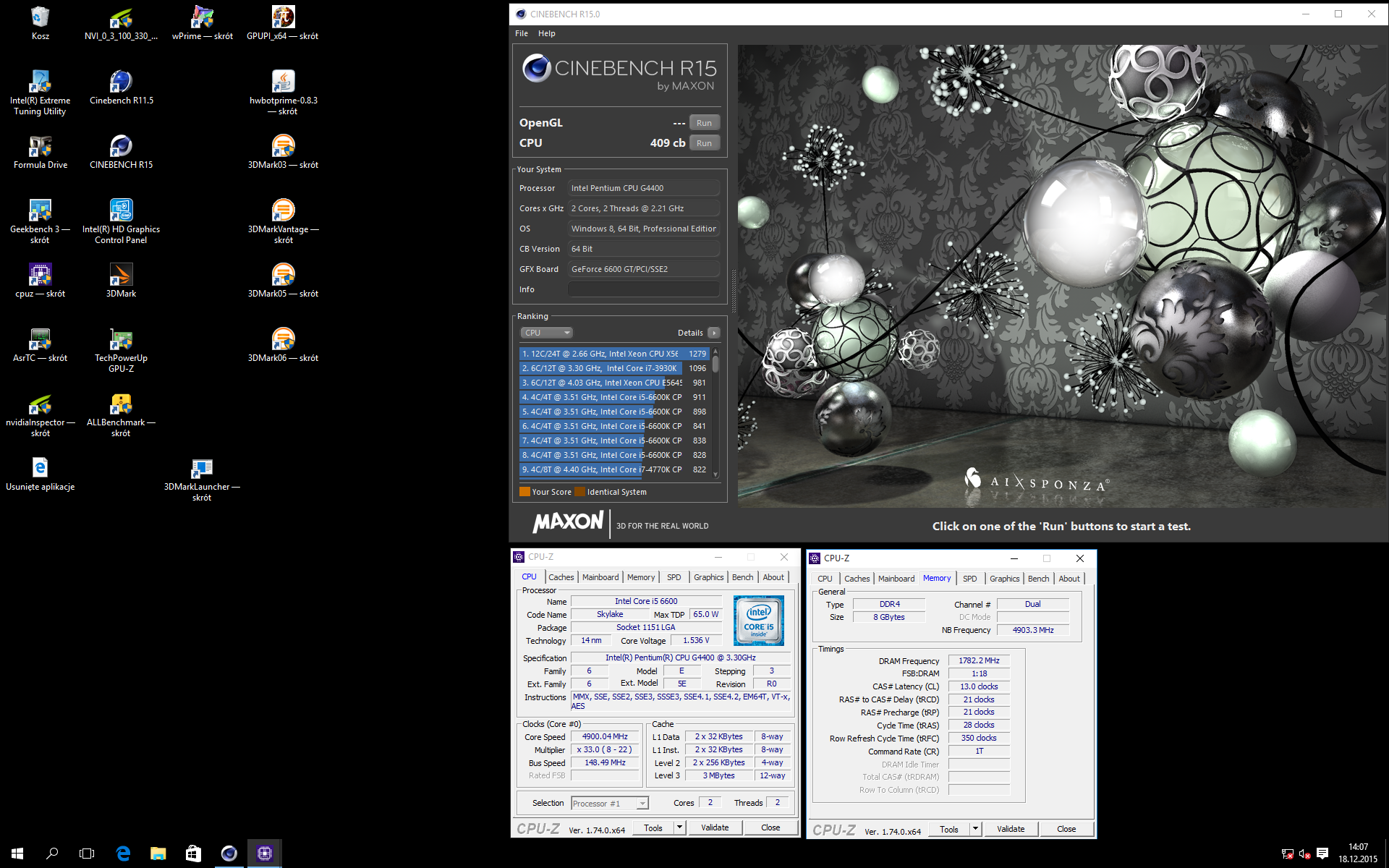Open NVI_0_3_100_330 desktop shortcut
This screenshot has width=1389, height=868.
121,22
